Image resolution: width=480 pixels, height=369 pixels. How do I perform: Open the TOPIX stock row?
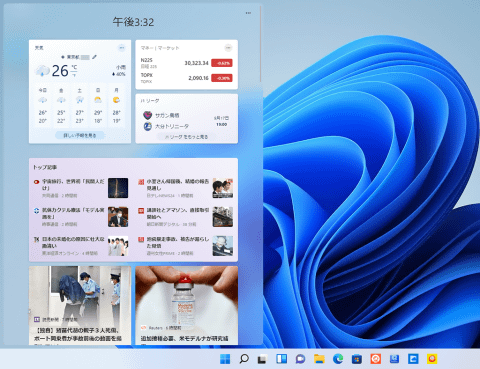pyautogui.click(x=186, y=78)
